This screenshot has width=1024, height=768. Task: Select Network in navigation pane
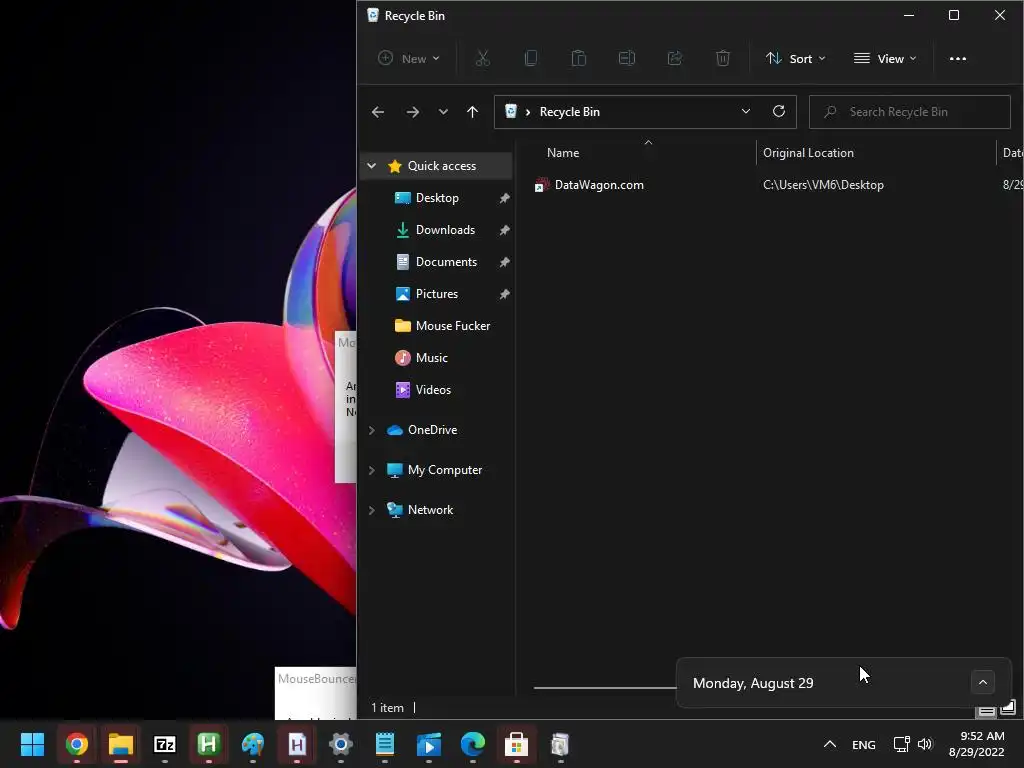click(430, 510)
